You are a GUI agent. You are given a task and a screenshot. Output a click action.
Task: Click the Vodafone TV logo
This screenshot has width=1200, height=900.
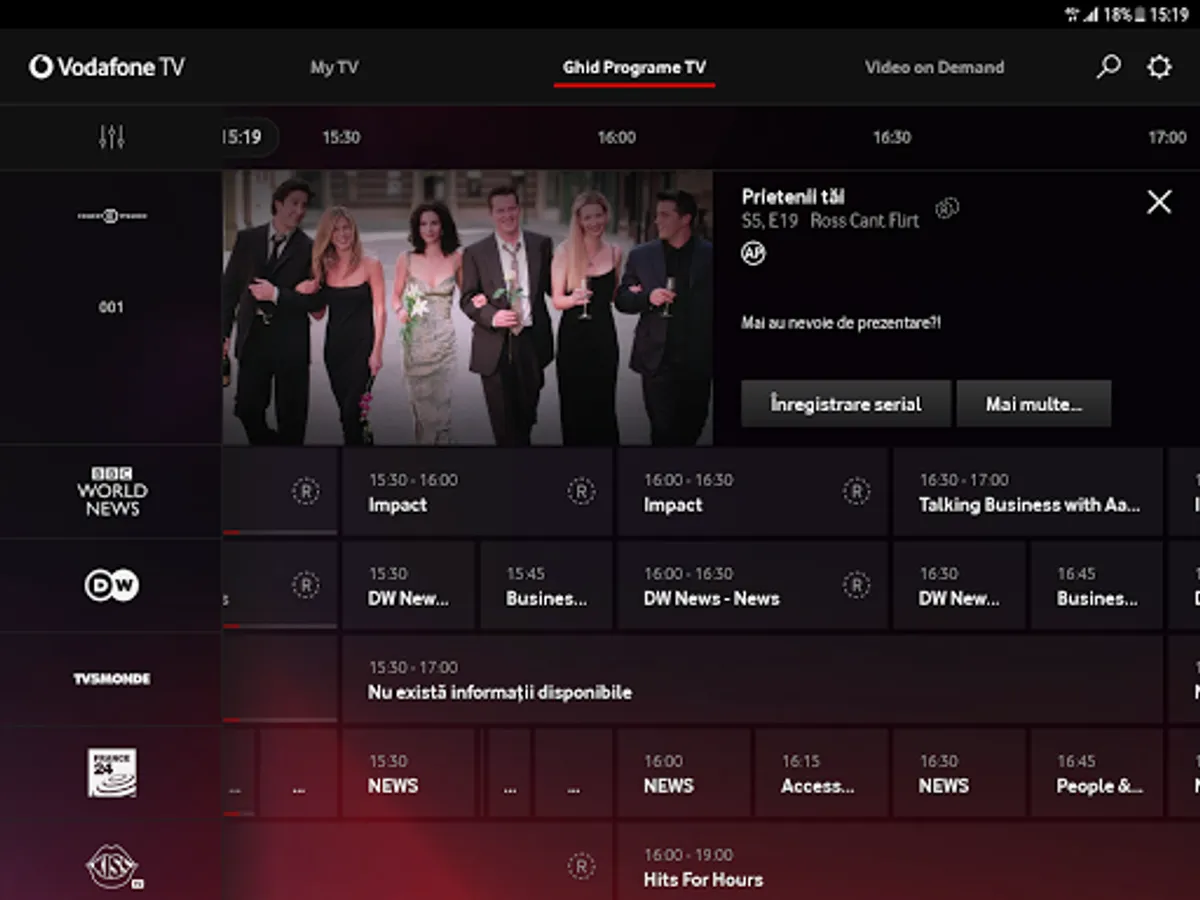[x=107, y=67]
